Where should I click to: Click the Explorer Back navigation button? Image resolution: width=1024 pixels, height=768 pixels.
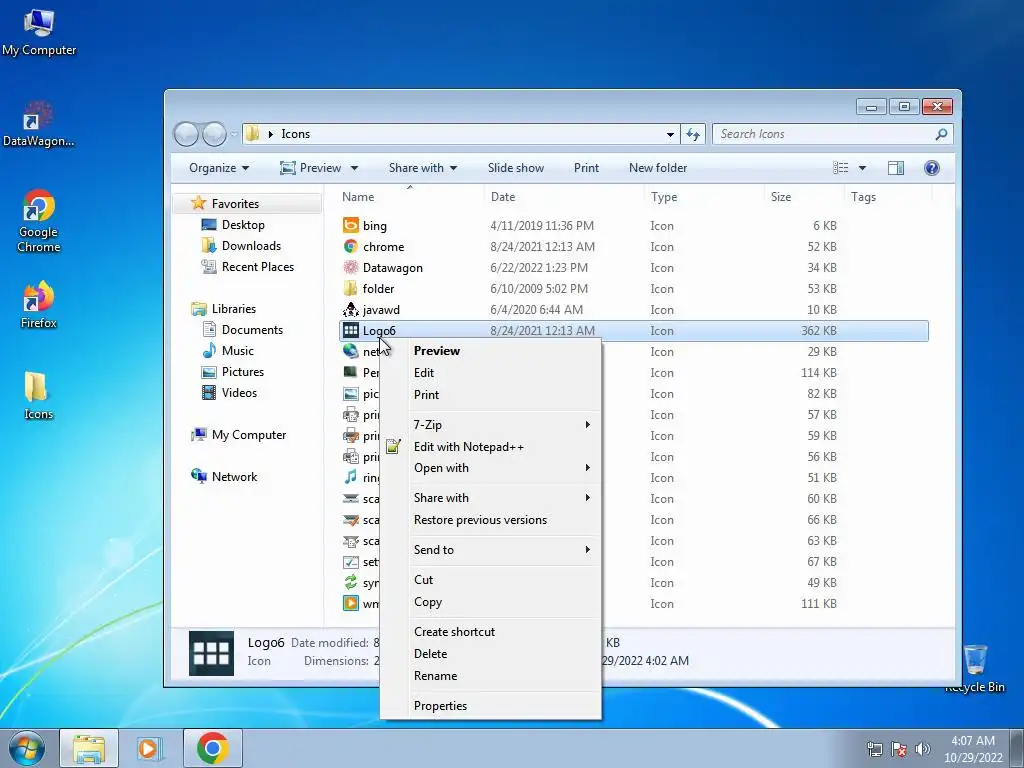(186, 134)
